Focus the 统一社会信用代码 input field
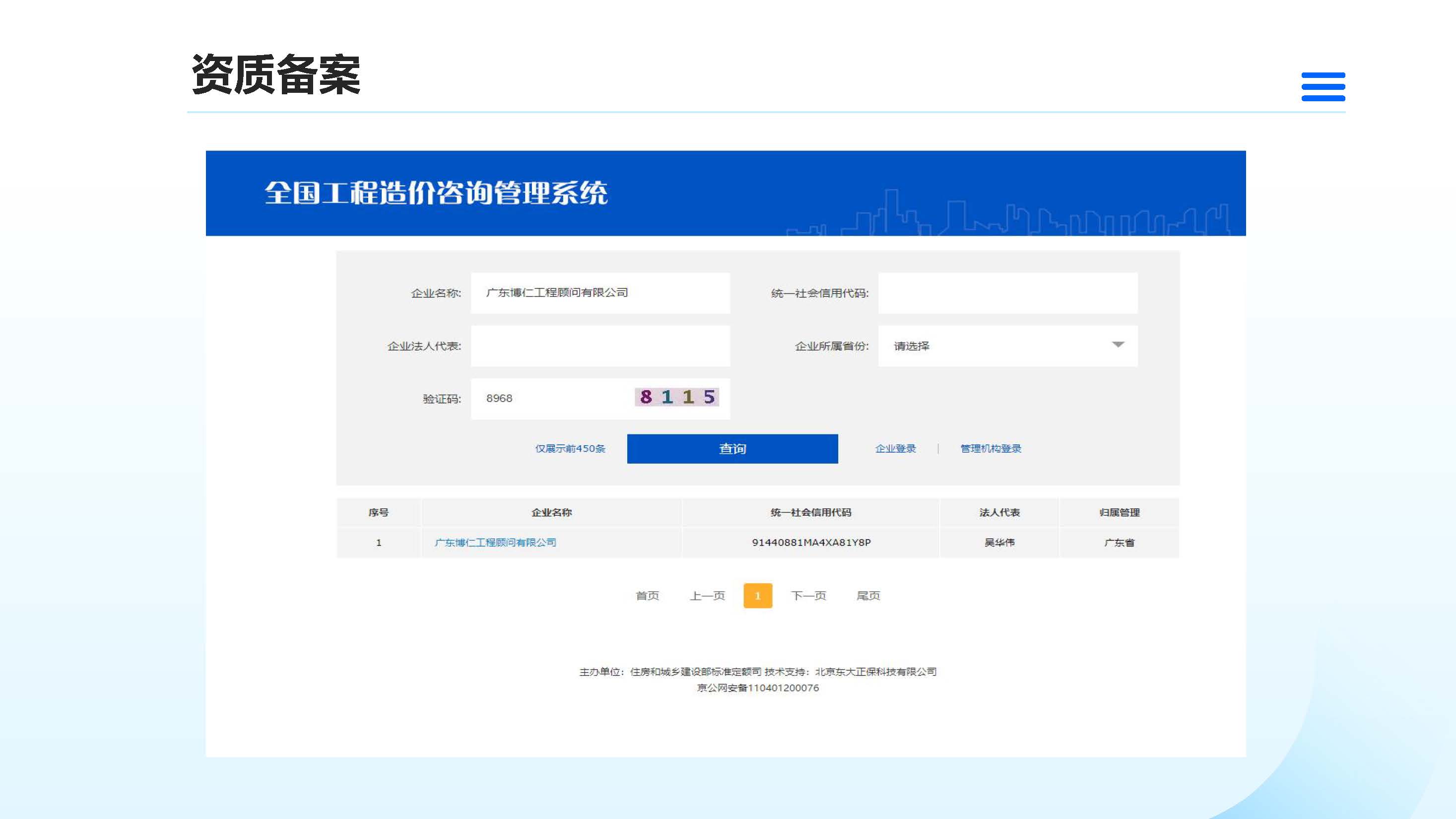 1008,293
